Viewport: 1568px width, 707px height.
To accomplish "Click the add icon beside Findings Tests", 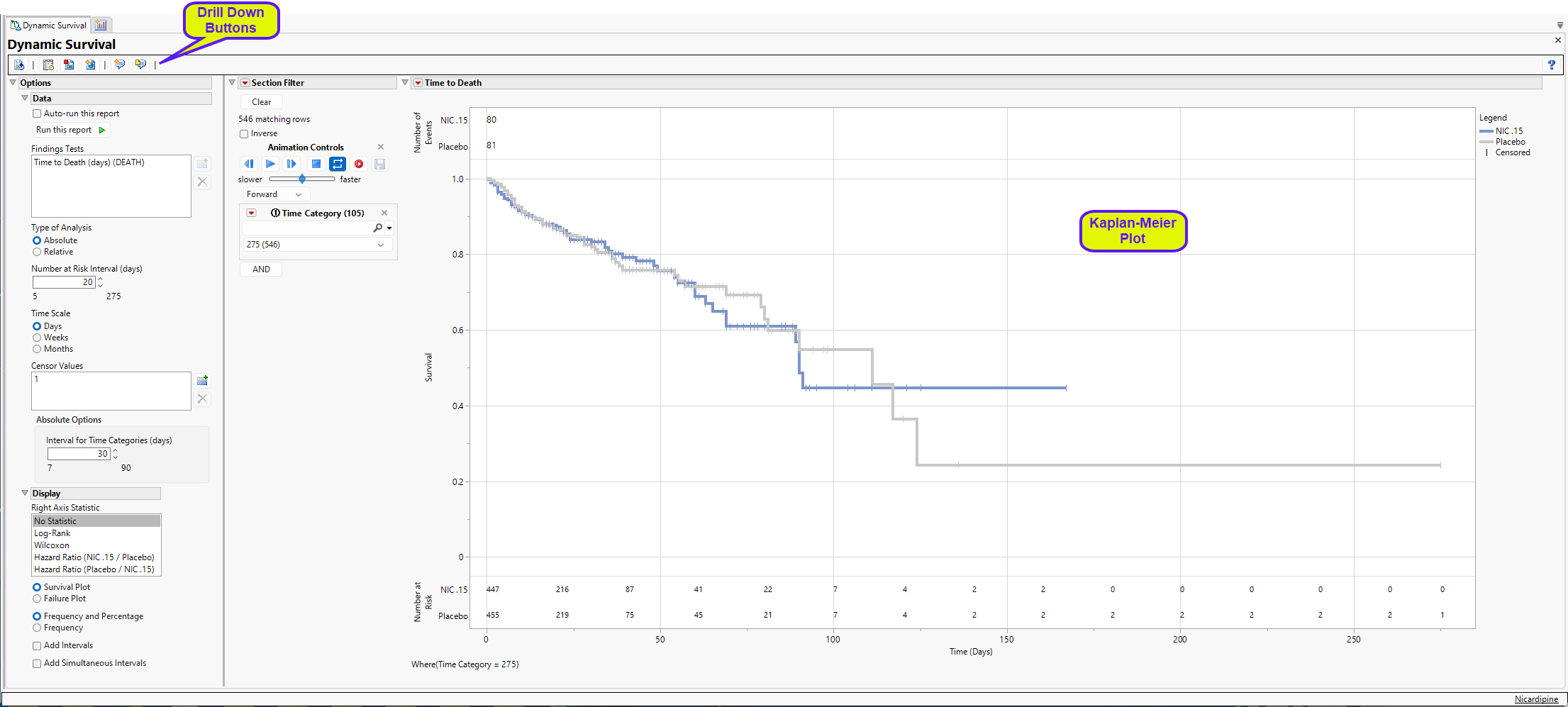I will pyautogui.click(x=202, y=164).
